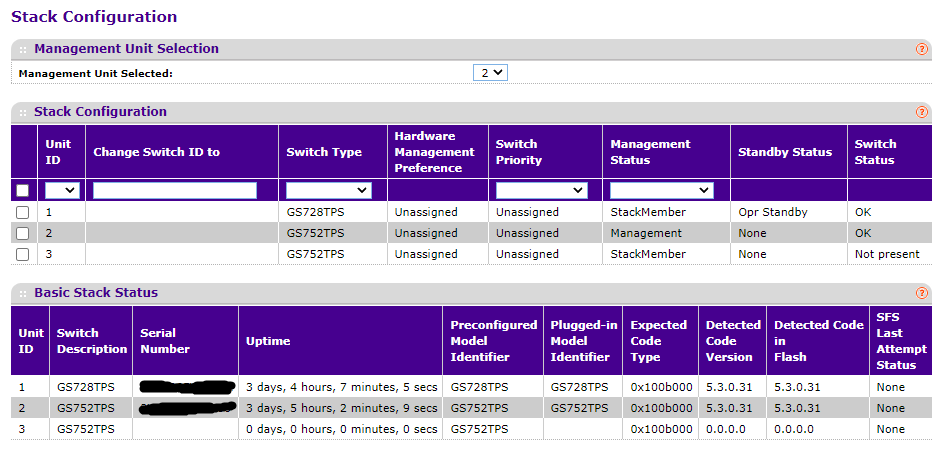Open help for Management Unit Selection
946x462 pixels.
(921, 49)
